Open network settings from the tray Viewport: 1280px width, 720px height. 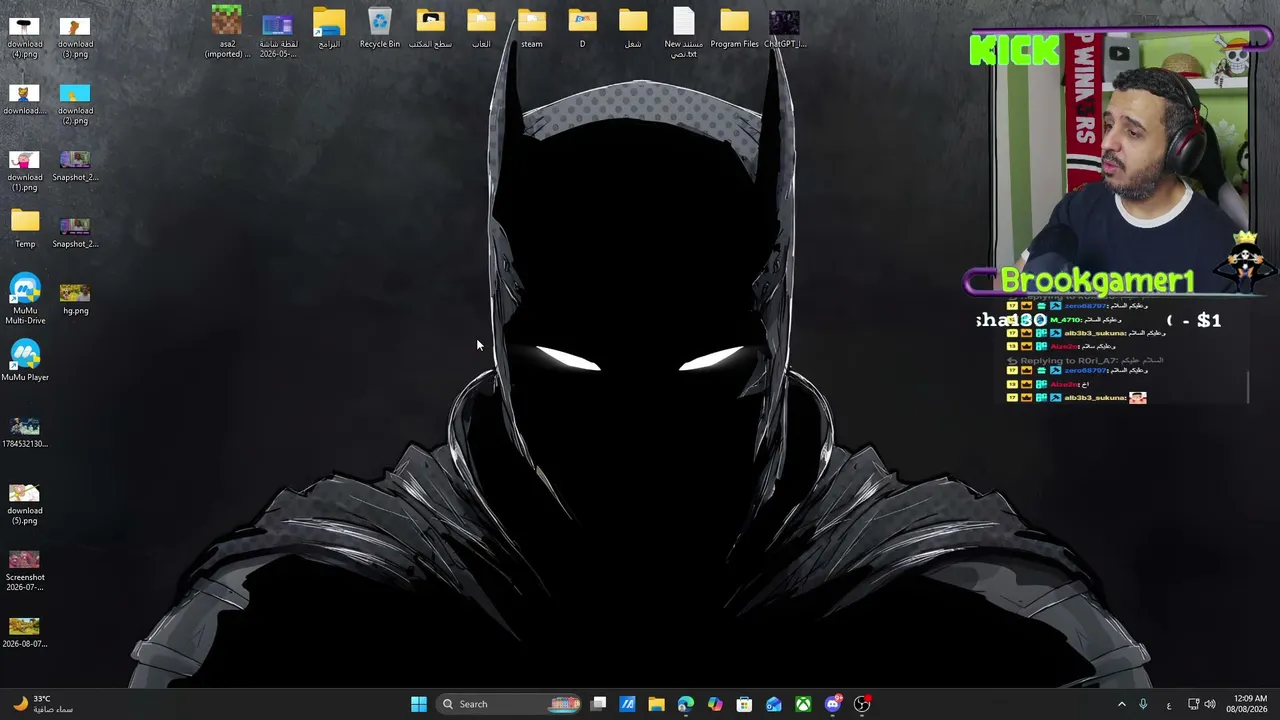coord(1194,705)
